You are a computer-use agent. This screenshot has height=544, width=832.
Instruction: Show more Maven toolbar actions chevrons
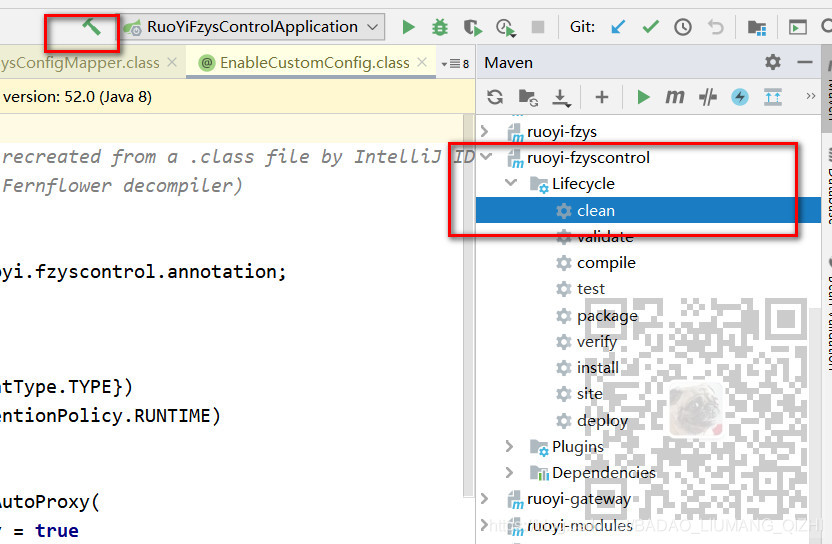click(x=810, y=96)
